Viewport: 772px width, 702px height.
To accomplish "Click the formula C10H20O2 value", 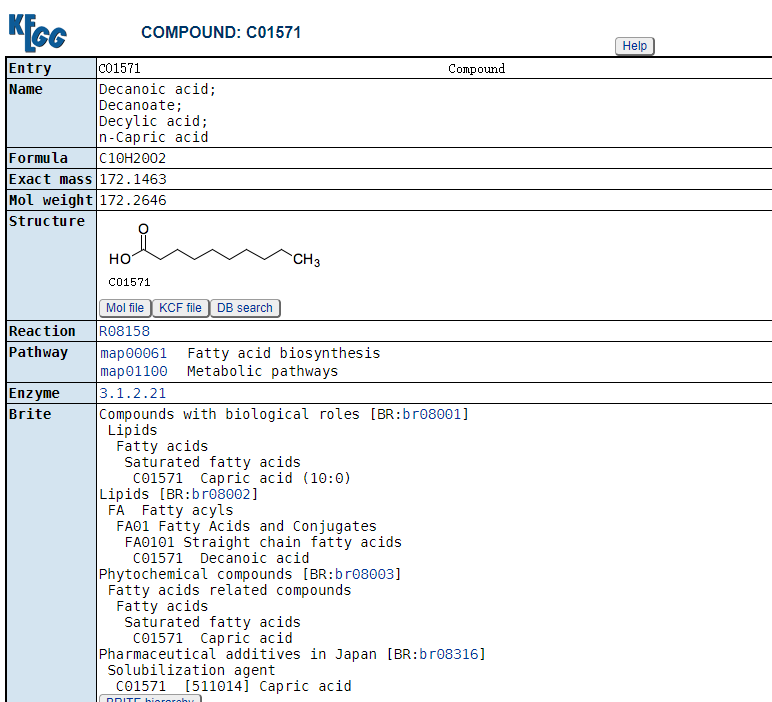I will [132, 158].
